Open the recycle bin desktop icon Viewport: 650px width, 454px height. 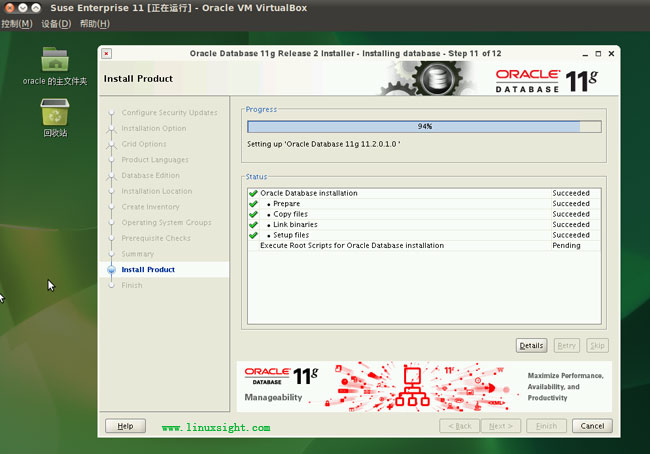[x=55, y=117]
